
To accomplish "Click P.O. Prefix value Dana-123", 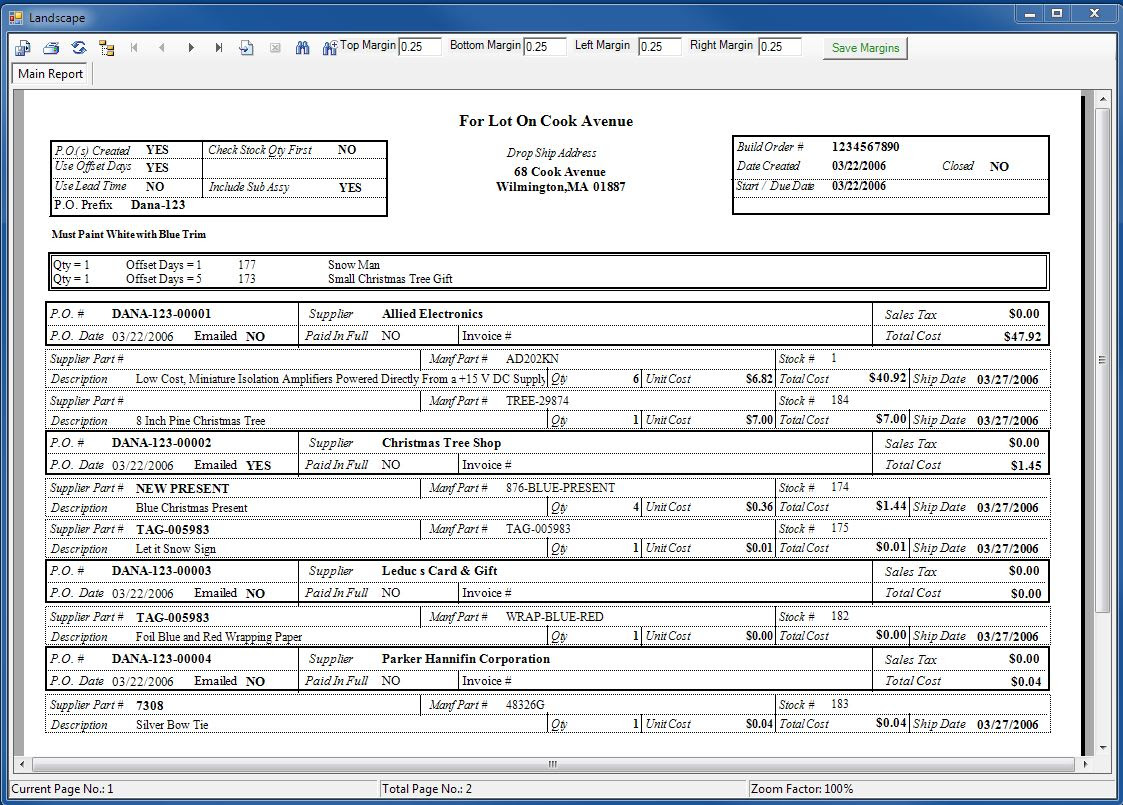I will point(158,205).
